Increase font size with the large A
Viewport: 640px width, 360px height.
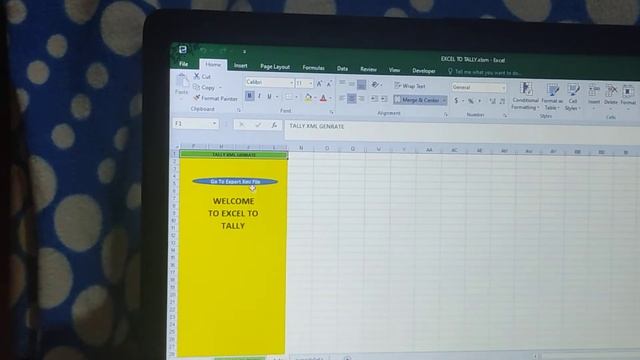pyautogui.click(x=320, y=83)
